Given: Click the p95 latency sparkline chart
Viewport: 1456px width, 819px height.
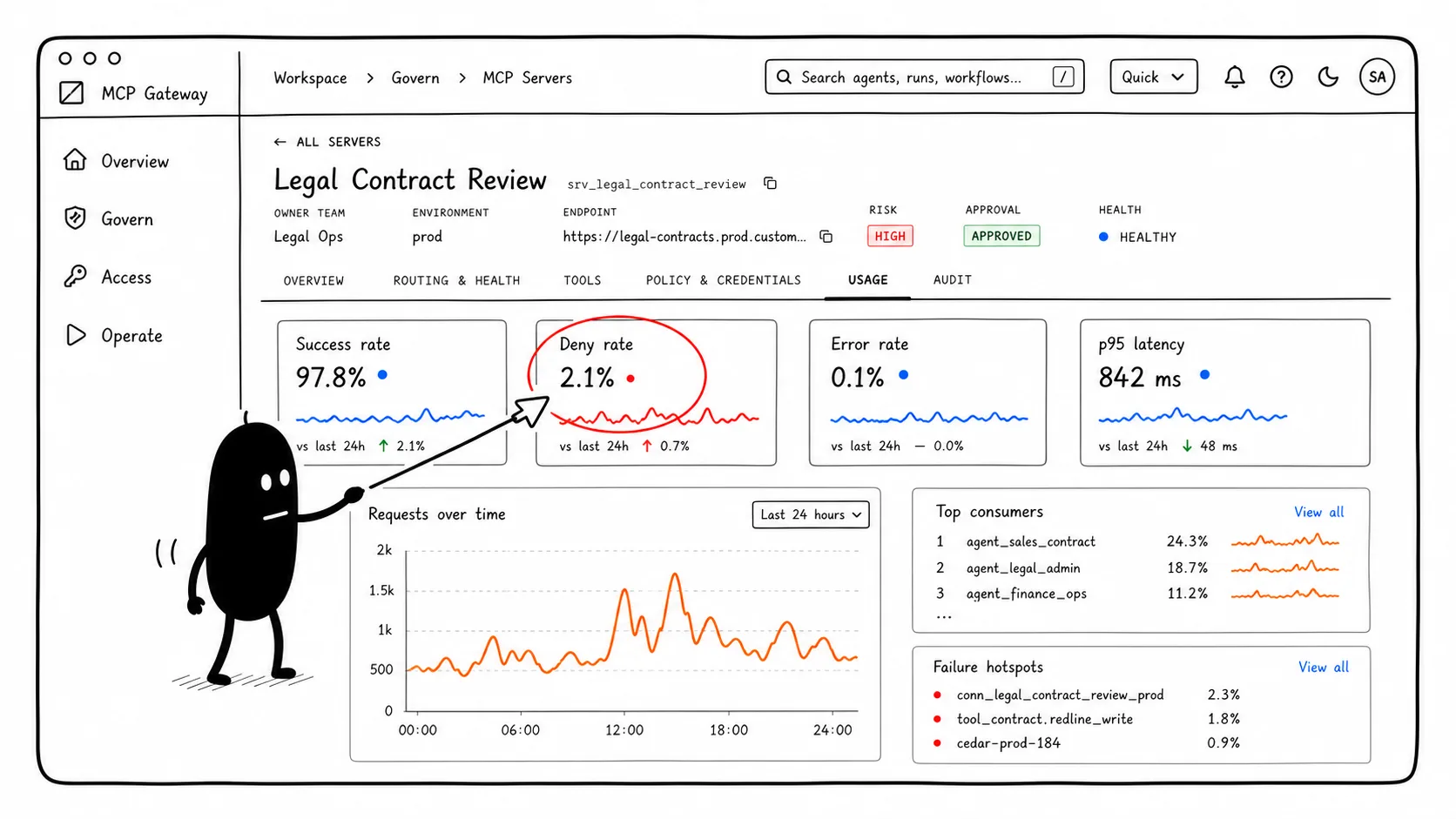Looking at the screenshot, I should click(x=1192, y=416).
